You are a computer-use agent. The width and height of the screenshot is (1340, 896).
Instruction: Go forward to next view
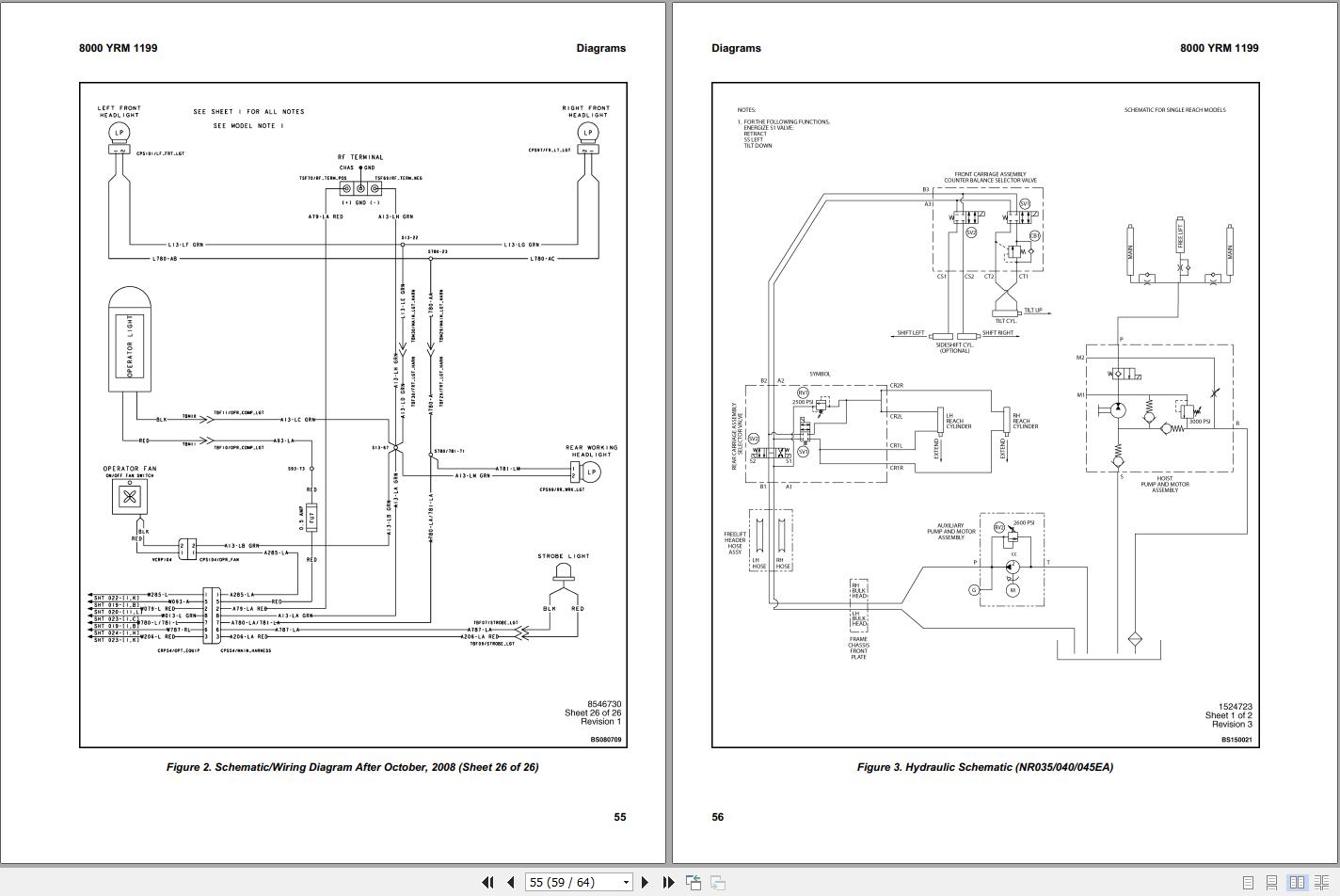tap(717, 882)
